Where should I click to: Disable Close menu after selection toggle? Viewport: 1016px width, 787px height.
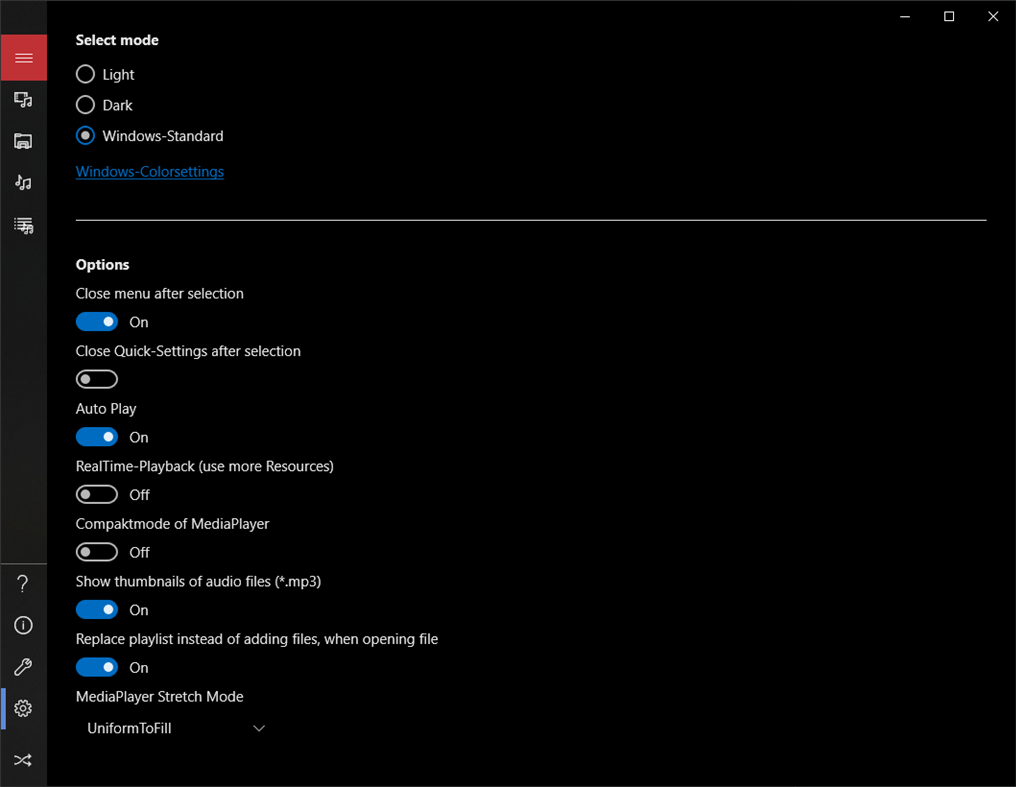coord(97,322)
